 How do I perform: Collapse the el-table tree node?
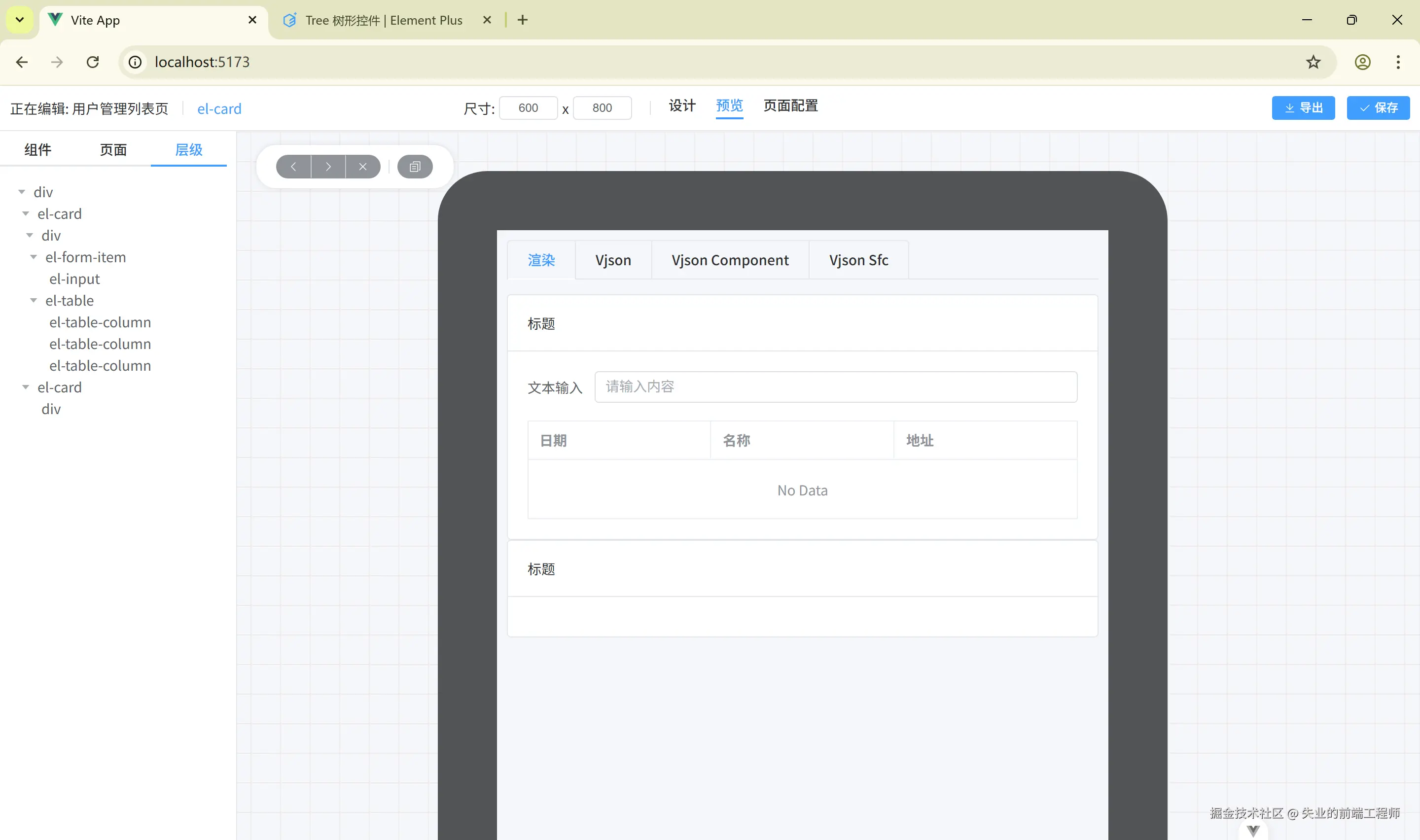pos(34,301)
